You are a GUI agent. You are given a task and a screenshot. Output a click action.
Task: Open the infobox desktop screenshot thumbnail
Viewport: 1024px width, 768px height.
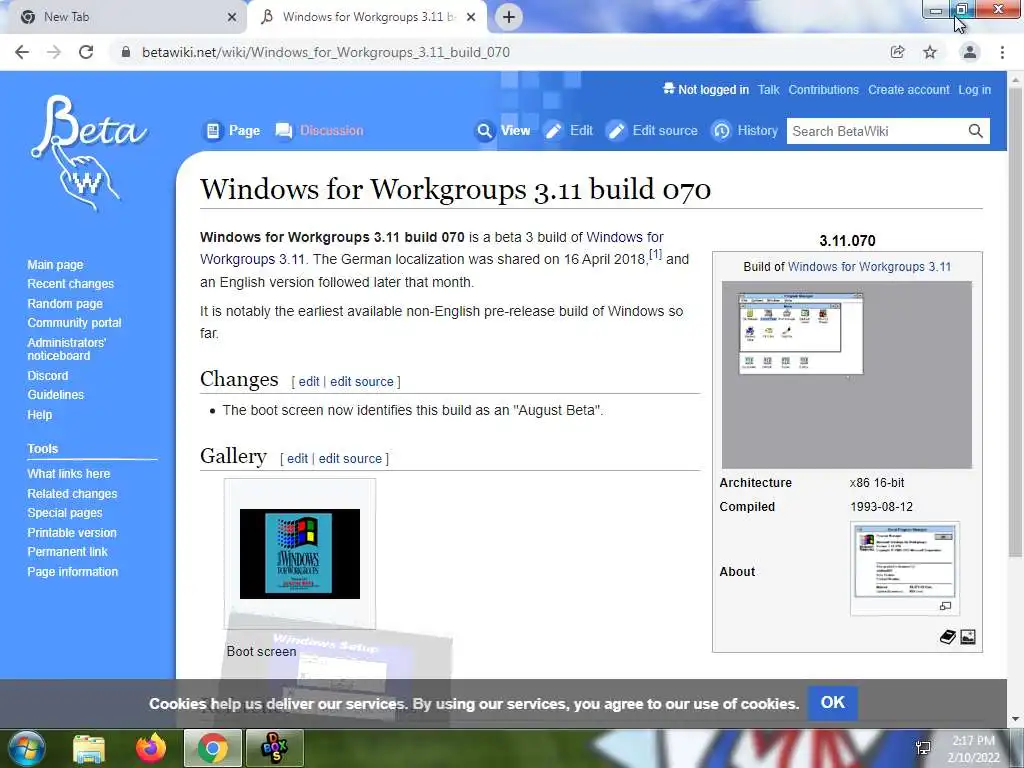(x=846, y=375)
